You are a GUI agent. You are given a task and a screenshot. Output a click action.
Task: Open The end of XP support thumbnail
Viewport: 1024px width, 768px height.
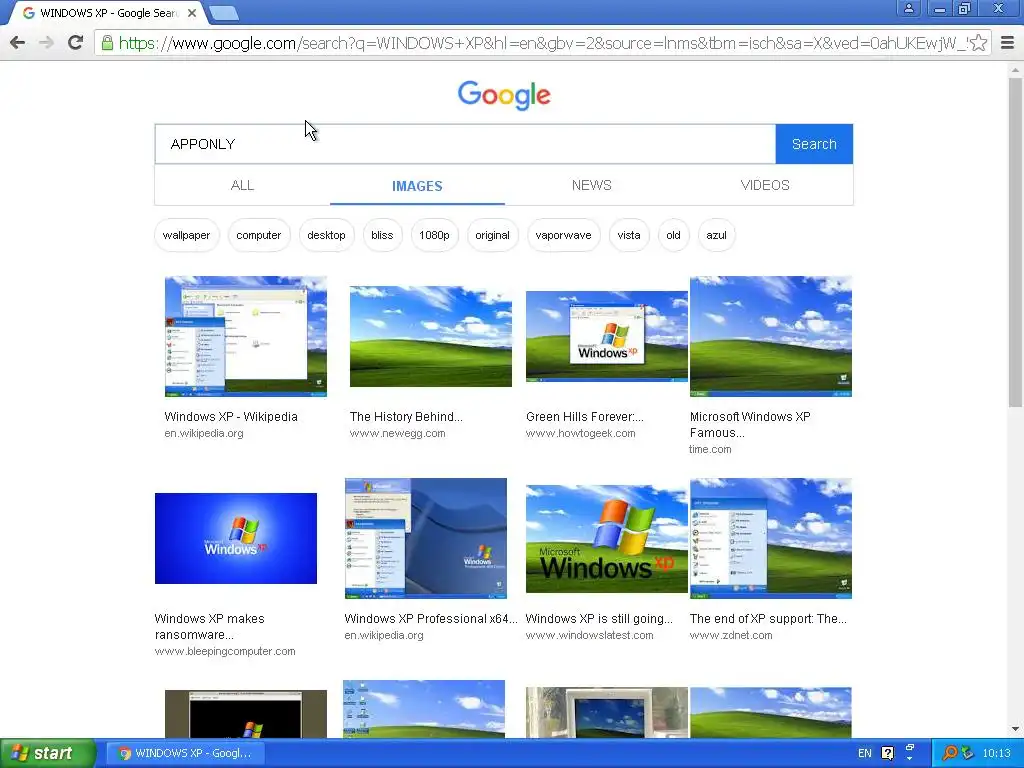click(x=771, y=538)
